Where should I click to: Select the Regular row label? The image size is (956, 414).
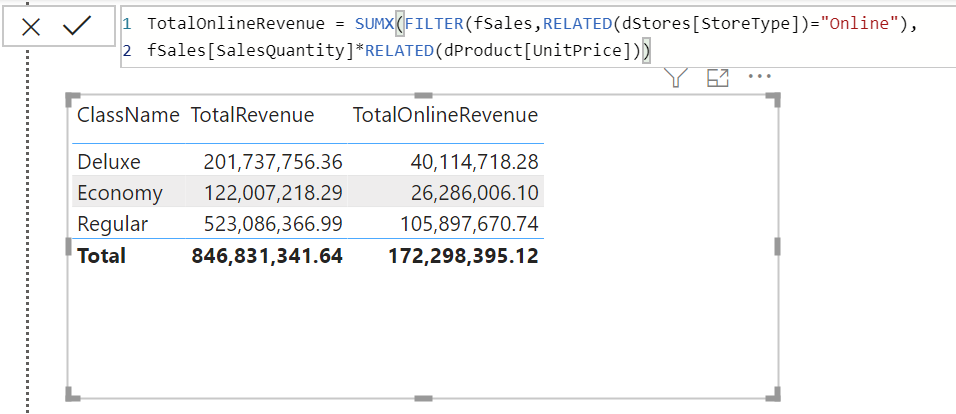click(112, 224)
